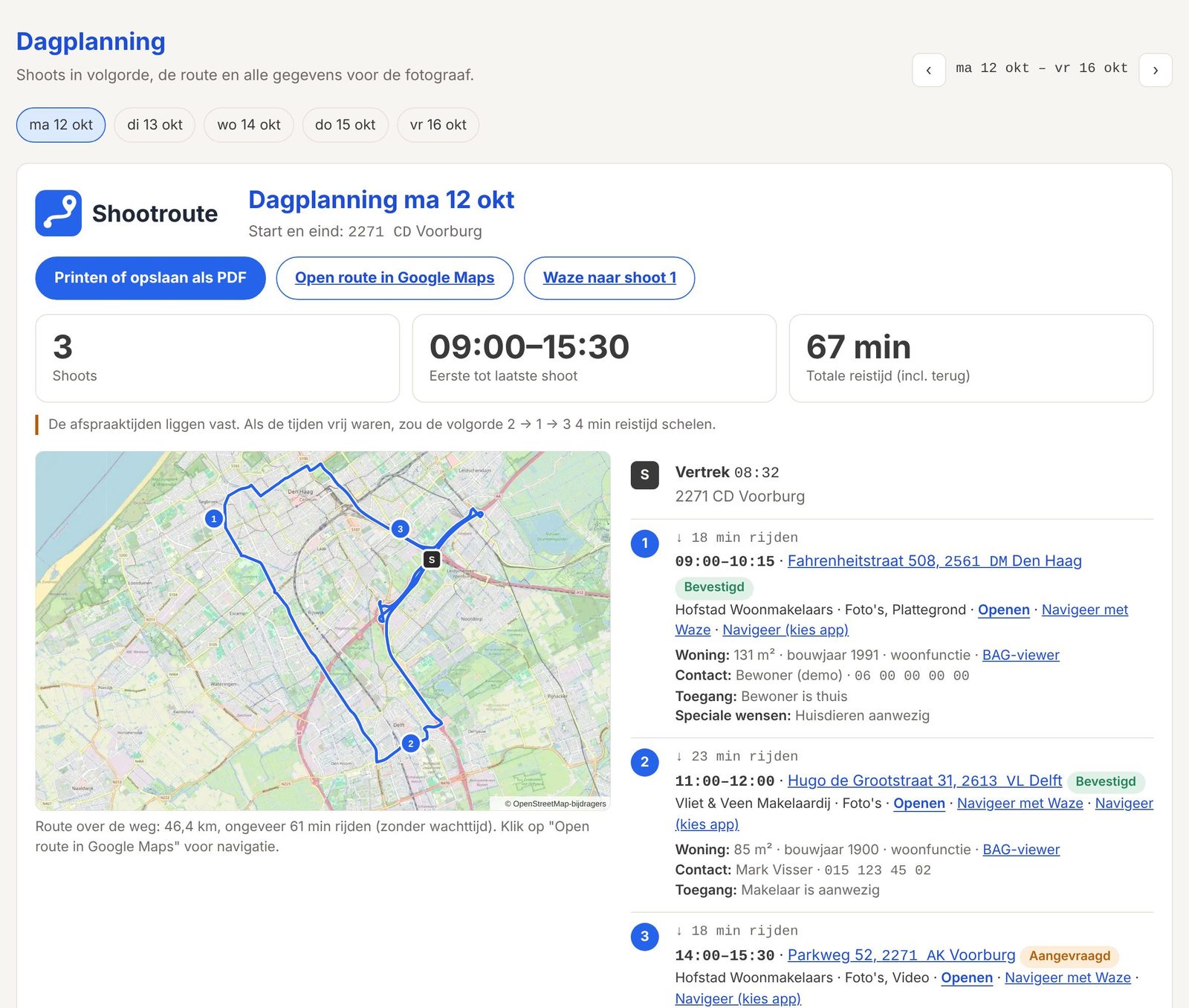Click the 3 Shoots stat card
1189x1008 pixels.
(218, 358)
